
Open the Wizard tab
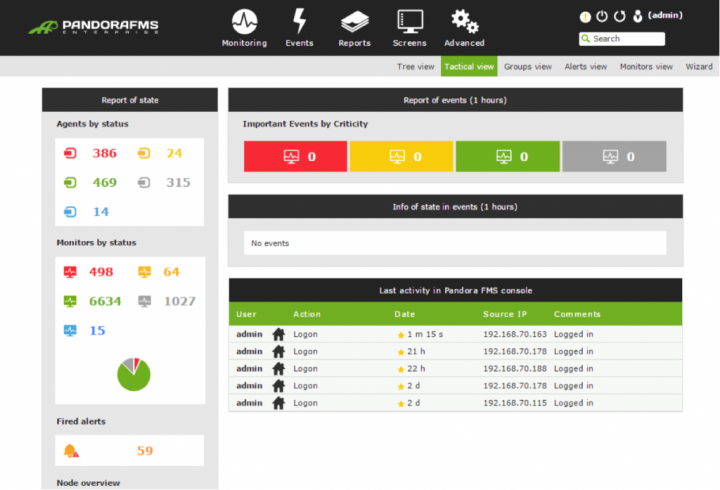coord(698,67)
